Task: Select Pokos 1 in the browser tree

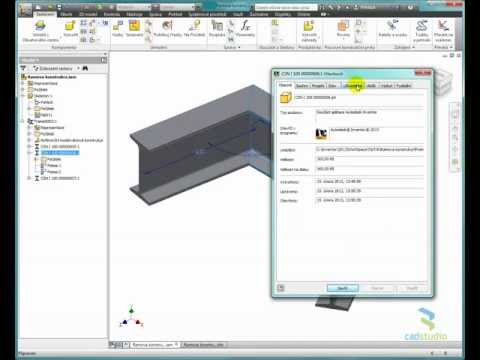Action: (x=54, y=166)
